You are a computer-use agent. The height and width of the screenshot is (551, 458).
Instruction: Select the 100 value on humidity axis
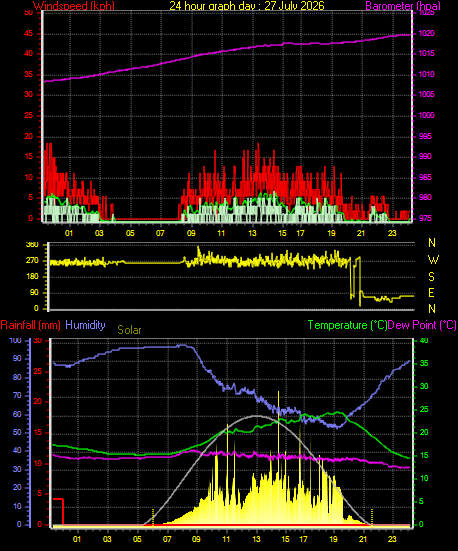click(15, 341)
